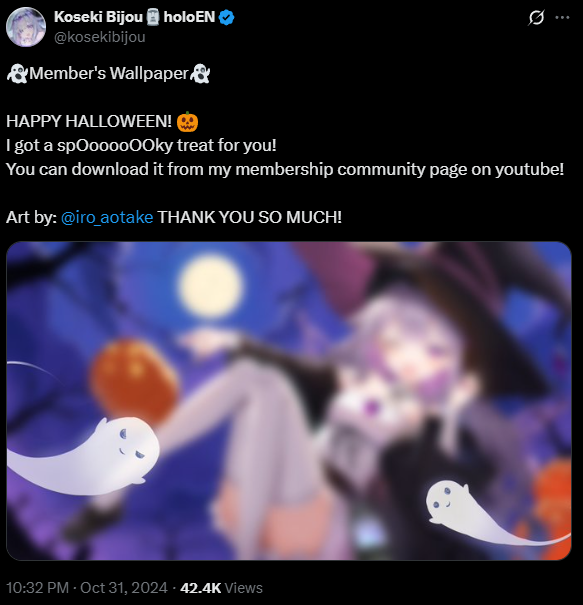Click the blue verified checkmark badge
The height and width of the screenshot is (605, 583).
coord(226,17)
